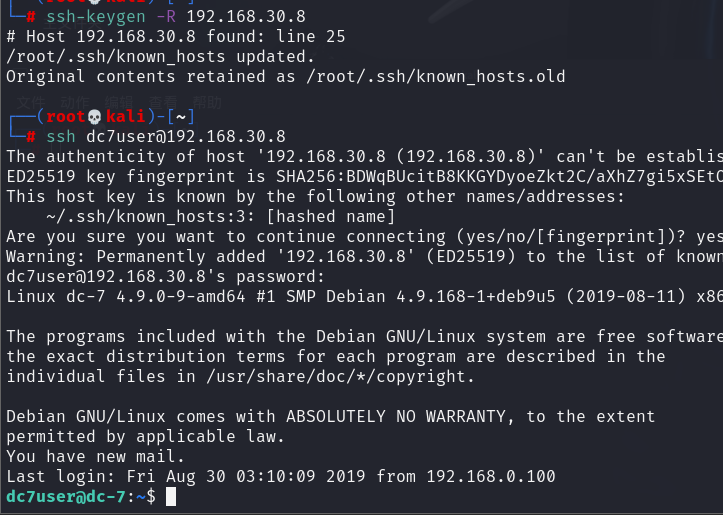Click the skull icon in the root@kali prompt

(x=95, y=117)
